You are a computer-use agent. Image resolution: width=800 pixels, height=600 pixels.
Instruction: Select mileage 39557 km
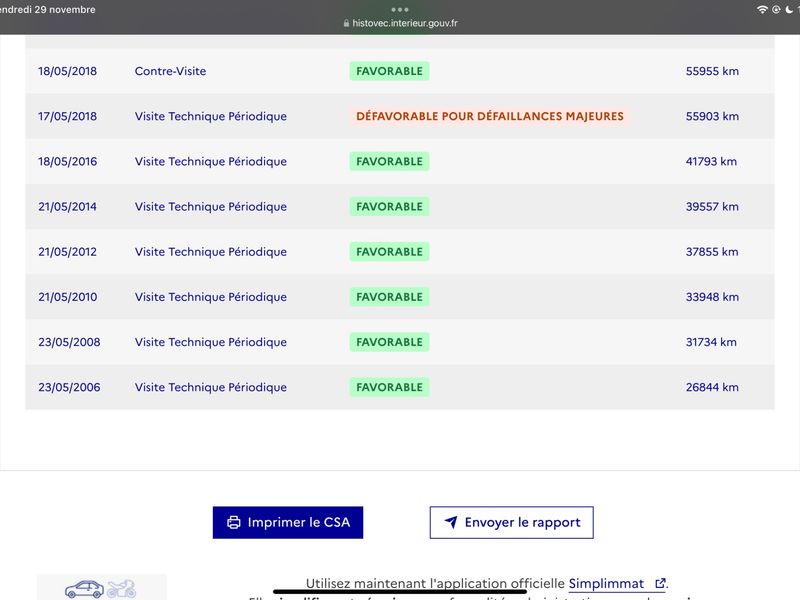712,207
